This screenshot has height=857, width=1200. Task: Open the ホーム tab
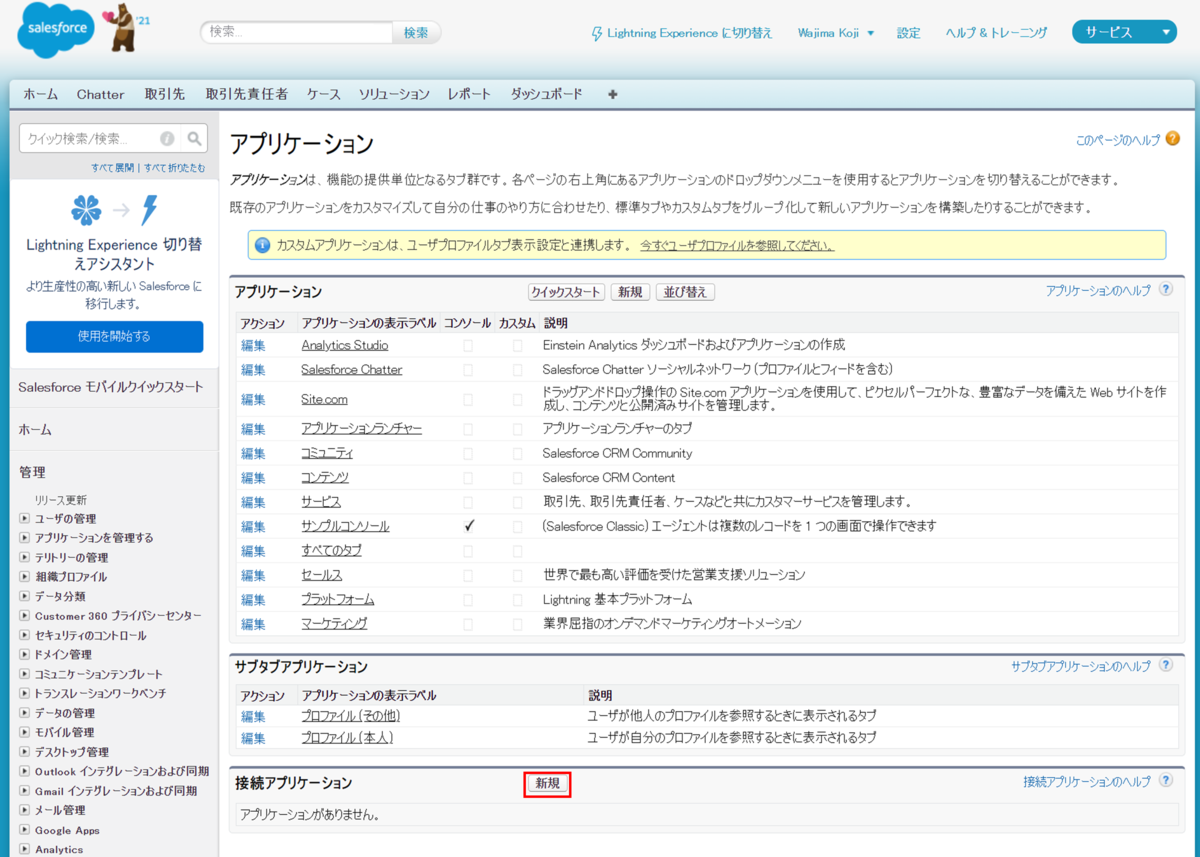(x=41, y=94)
